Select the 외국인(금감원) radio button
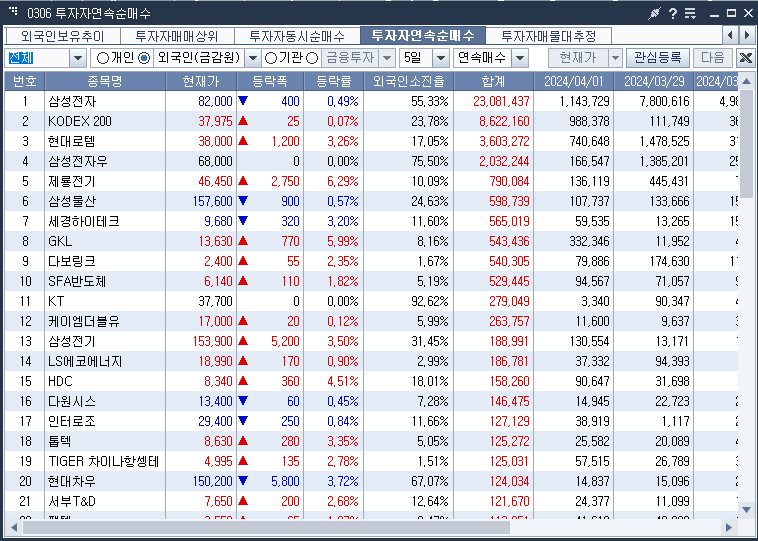 [144, 58]
